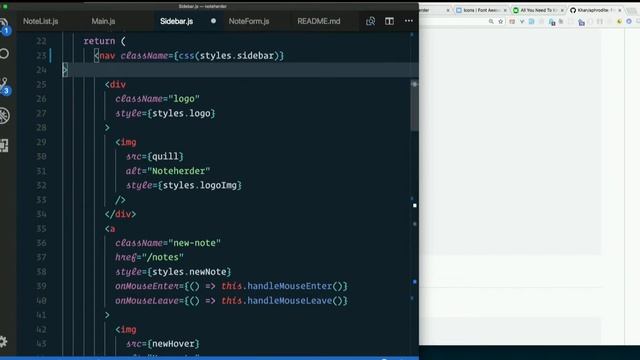Click the white marker in editor overview ruler
The image size is (640, 360).
click(415, 205)
